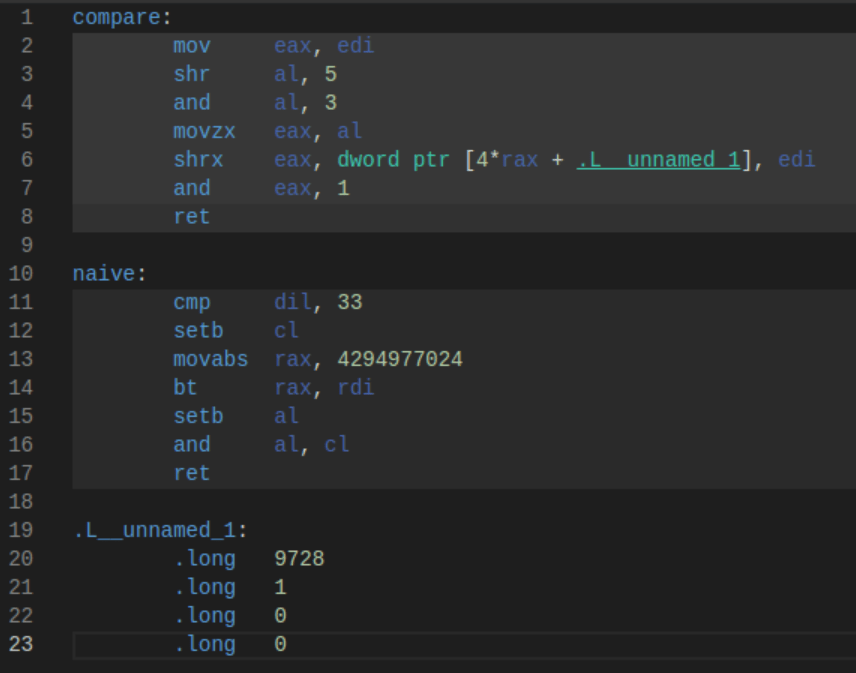This screenshot has width=856, height=673.
Task: Place cursor on the value 9728
Action: pos(299,558)
